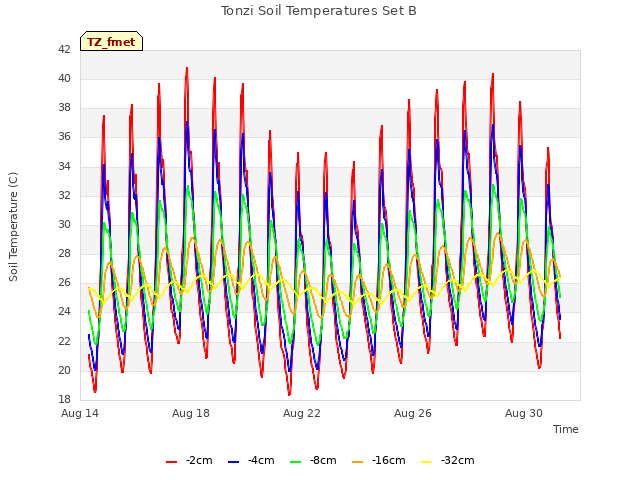Click the Time axis label
The width and height of the screenshot is (640, 480).
[566, 429]
